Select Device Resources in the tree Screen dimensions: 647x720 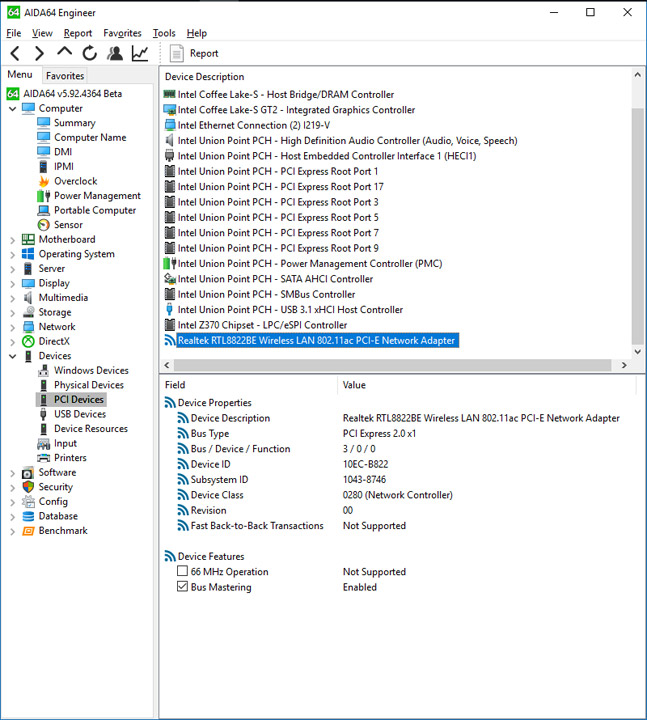(91, 428)
